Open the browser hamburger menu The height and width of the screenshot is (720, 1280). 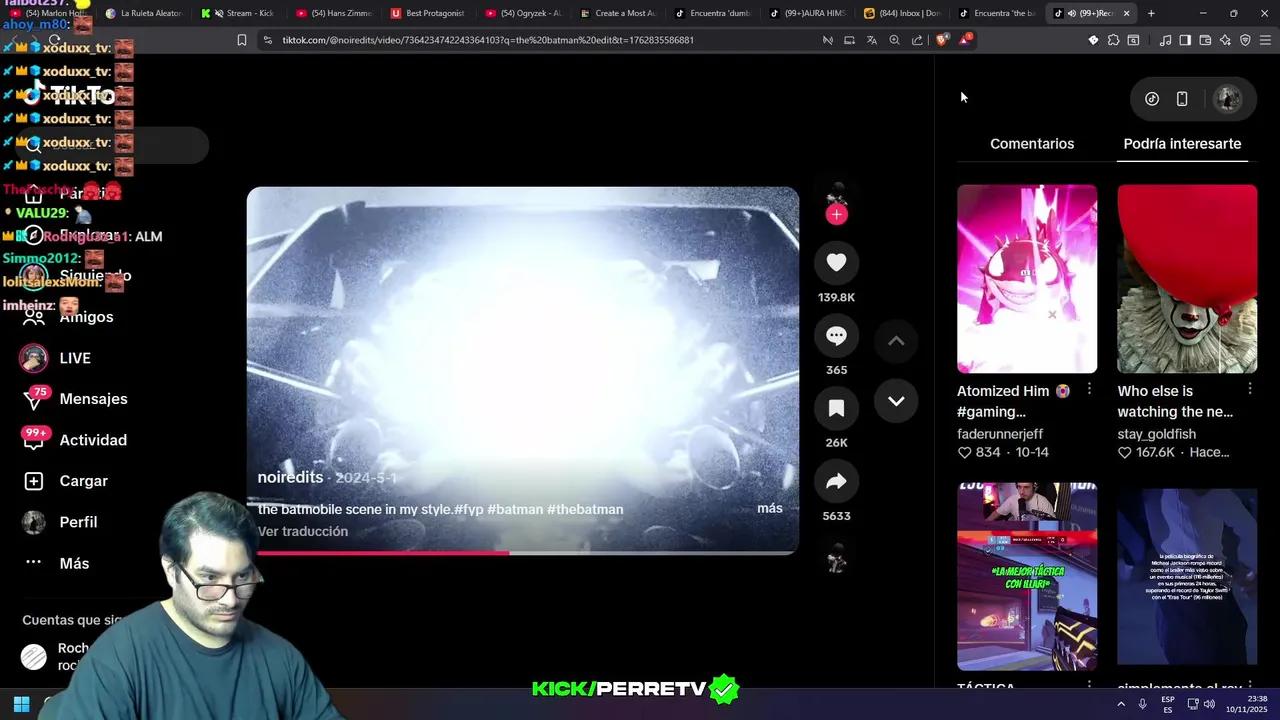coord(1265,40)
